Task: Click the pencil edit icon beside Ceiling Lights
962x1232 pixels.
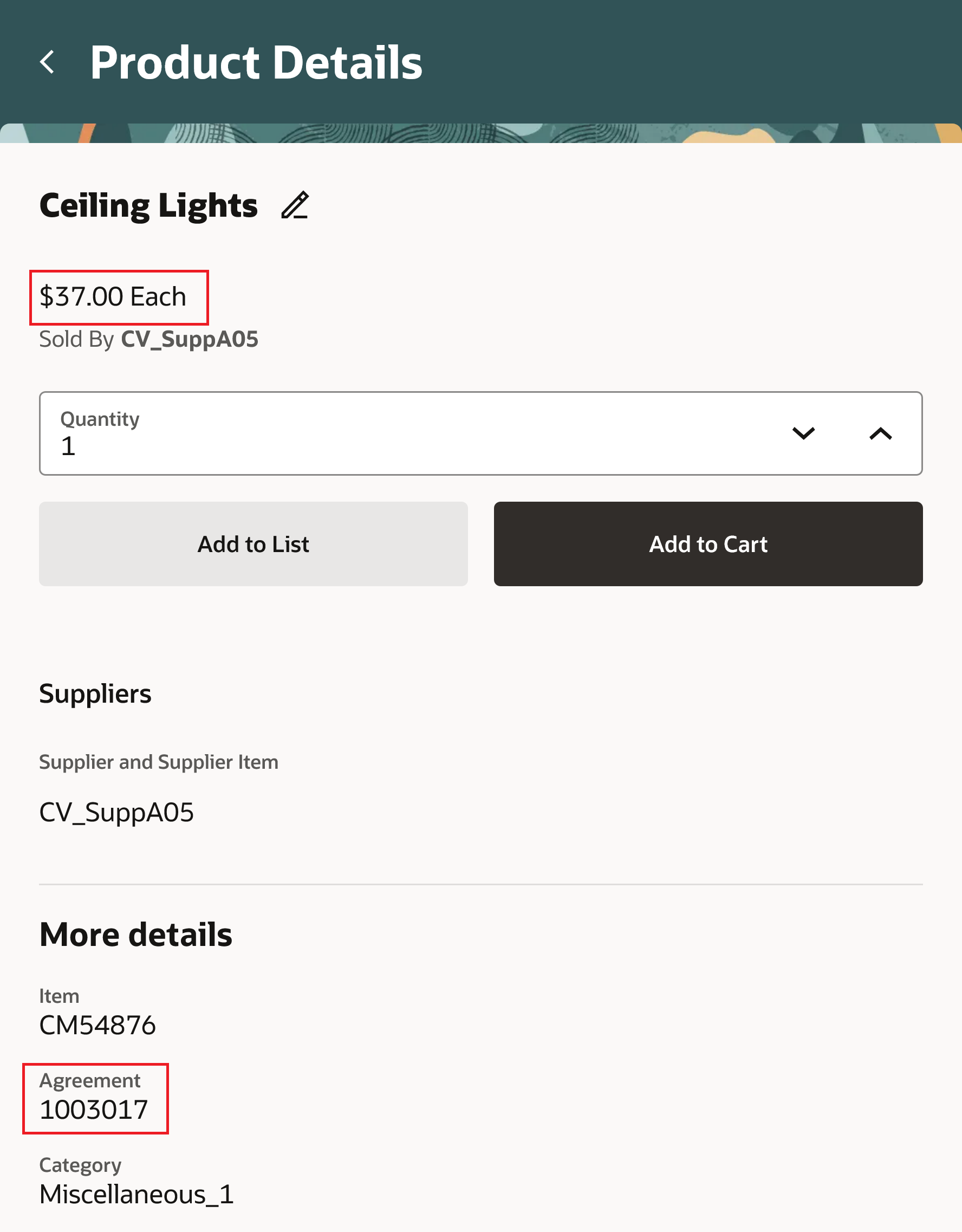Action: point(295,205)
